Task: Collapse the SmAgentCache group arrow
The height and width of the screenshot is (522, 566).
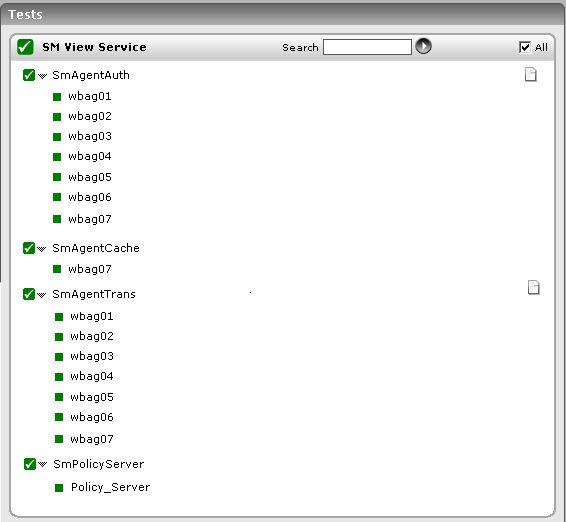Action: click(42, 249)
